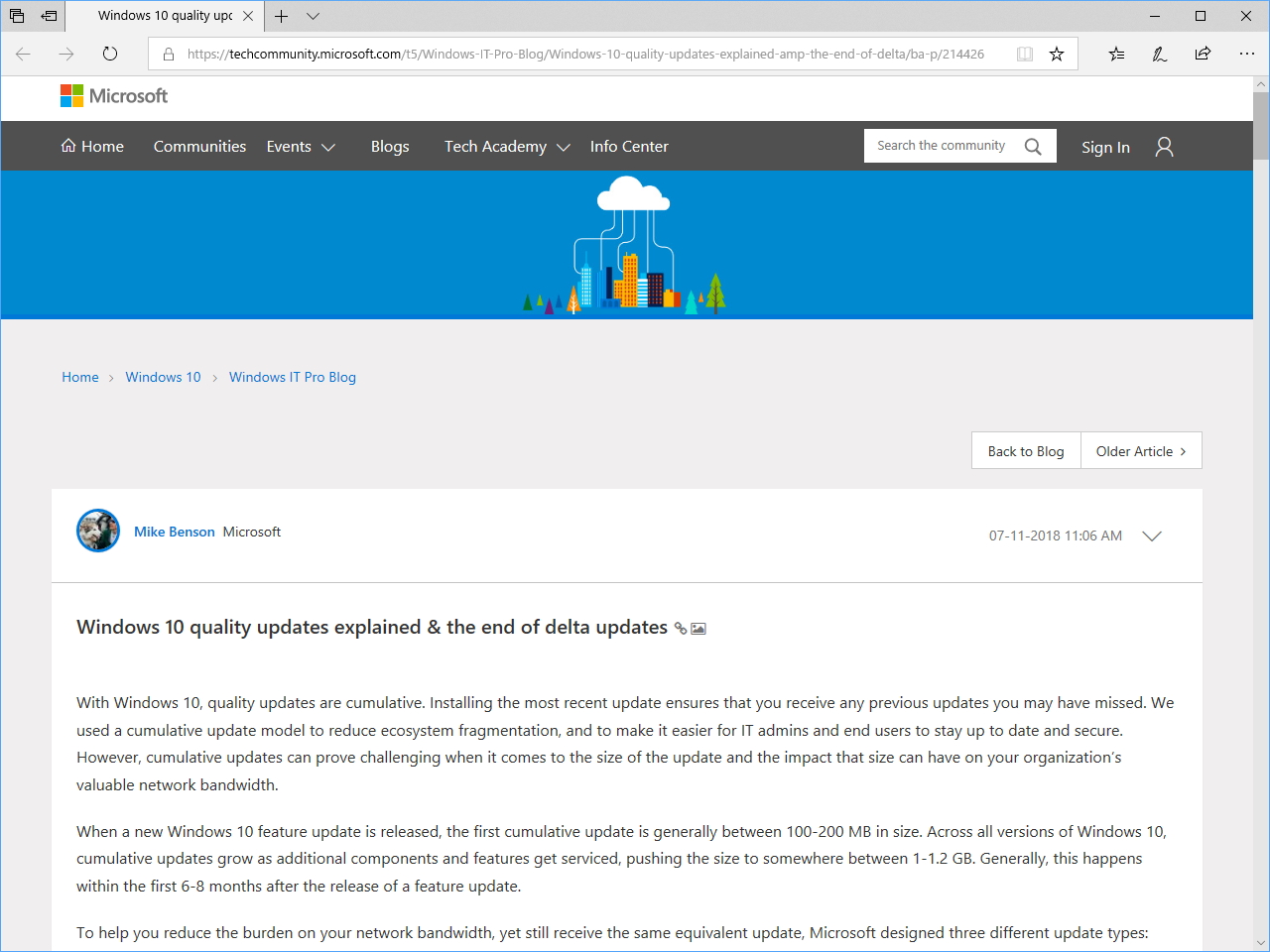Image resolution: width=1270 pixels, height=952 pixels.
Task: Click the scrollbar down arrow
Action: (1261, 943)
